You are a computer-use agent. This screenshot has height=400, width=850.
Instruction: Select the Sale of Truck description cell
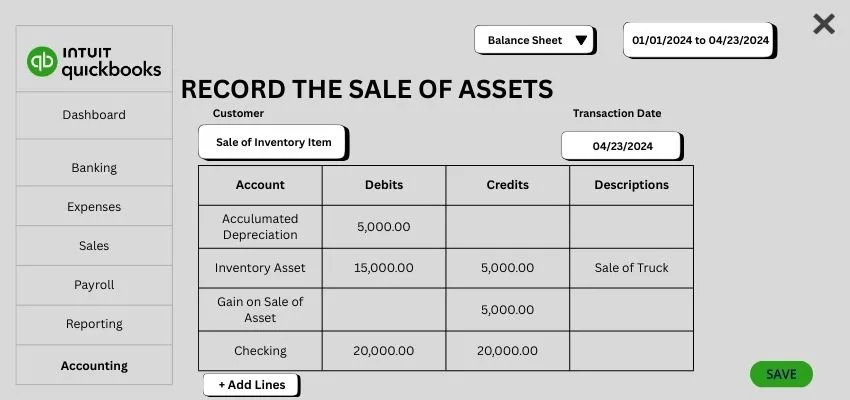pos(631,268)
